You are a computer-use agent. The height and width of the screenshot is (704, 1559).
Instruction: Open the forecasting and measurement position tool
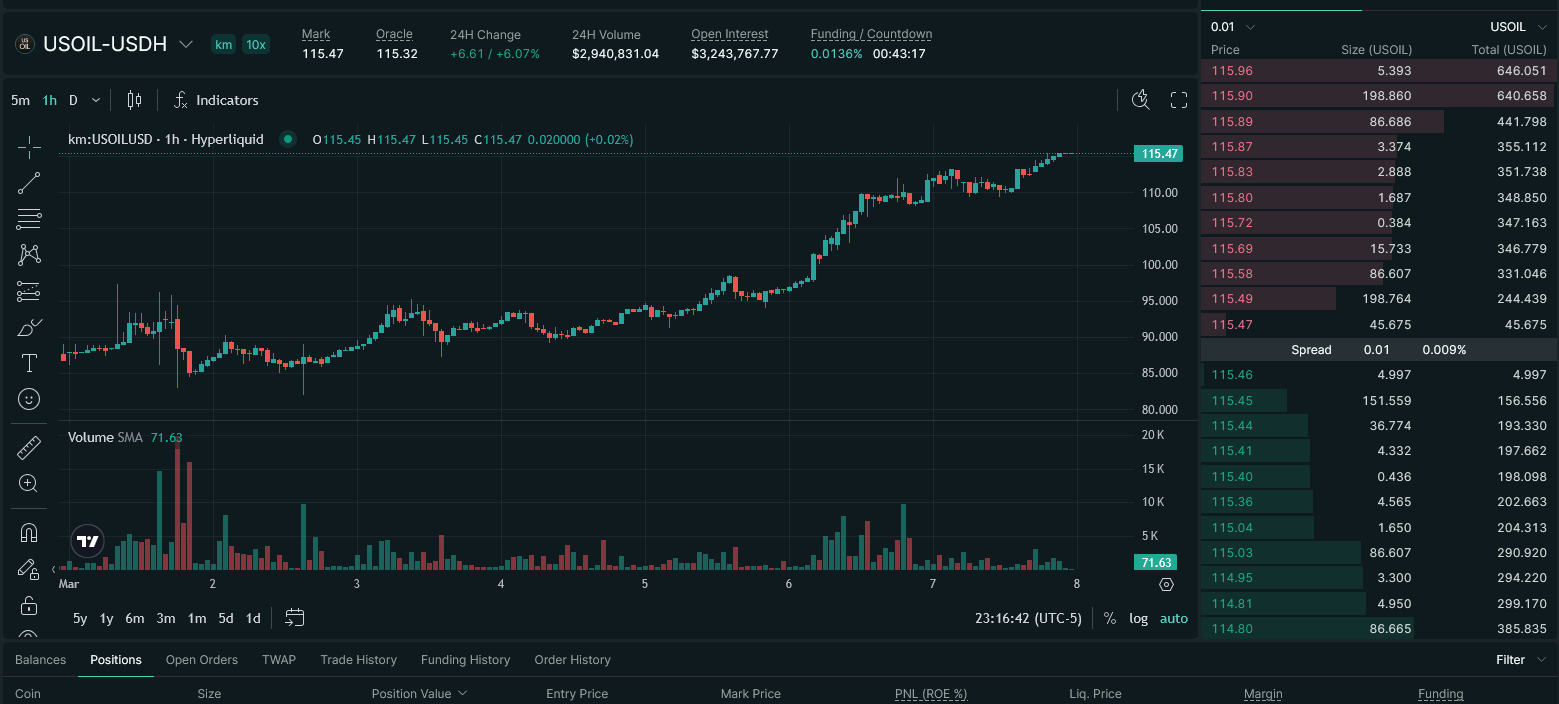click(x=29, y=291)
